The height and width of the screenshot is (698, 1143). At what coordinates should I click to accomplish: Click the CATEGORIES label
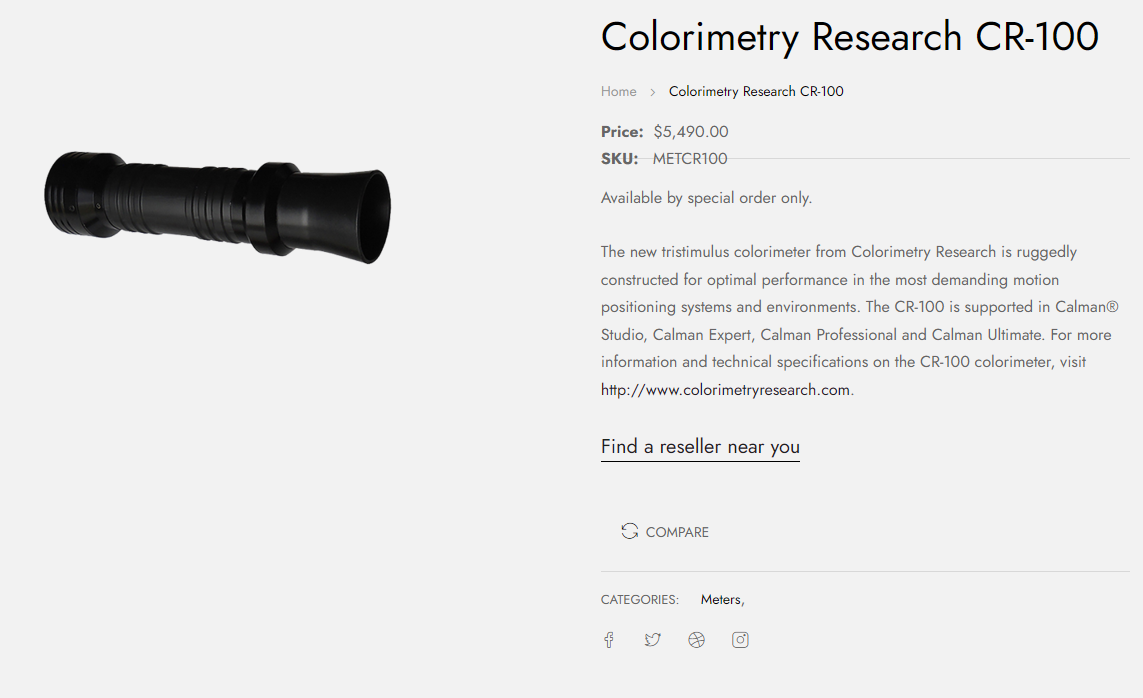coord(639,600)
